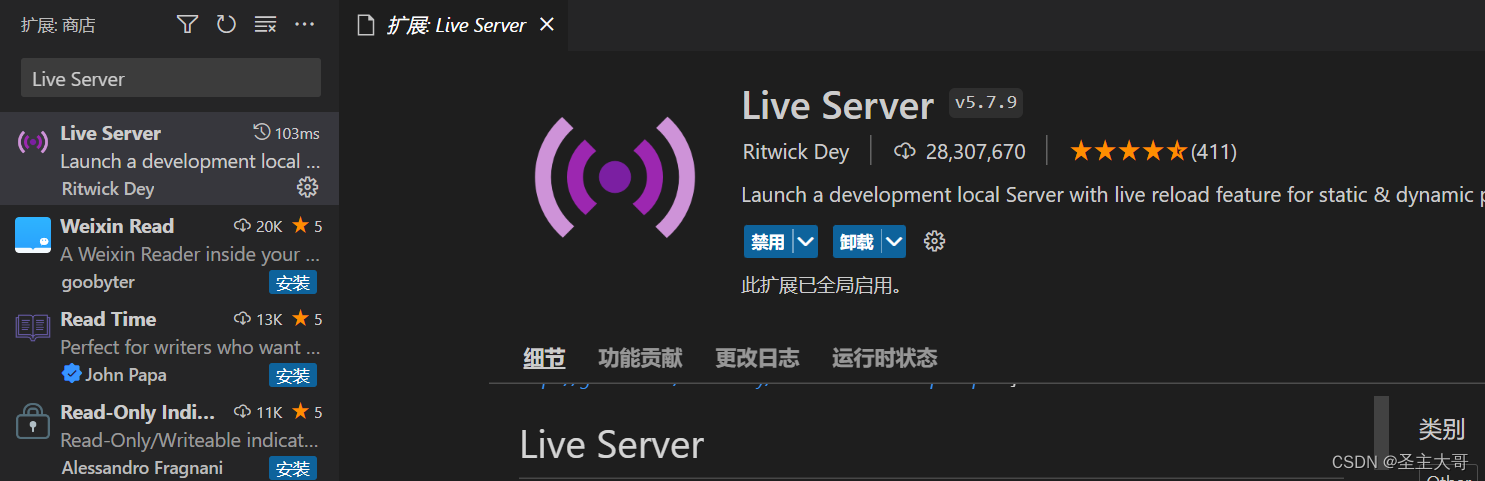Click the 禁用 disable button

(768, 242)
